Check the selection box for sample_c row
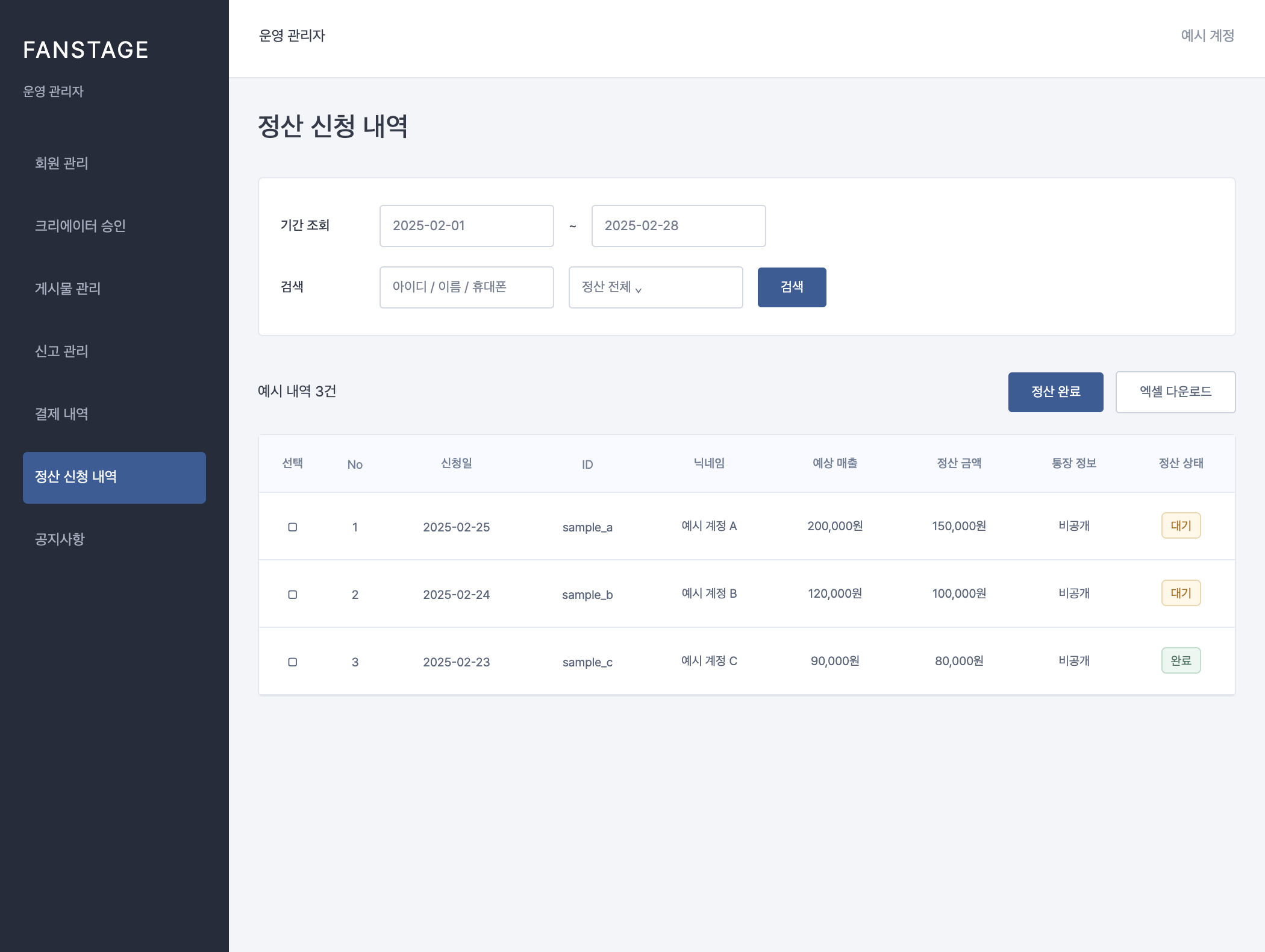This screenshot has height=952, width=1265. [x=293, y=662]
